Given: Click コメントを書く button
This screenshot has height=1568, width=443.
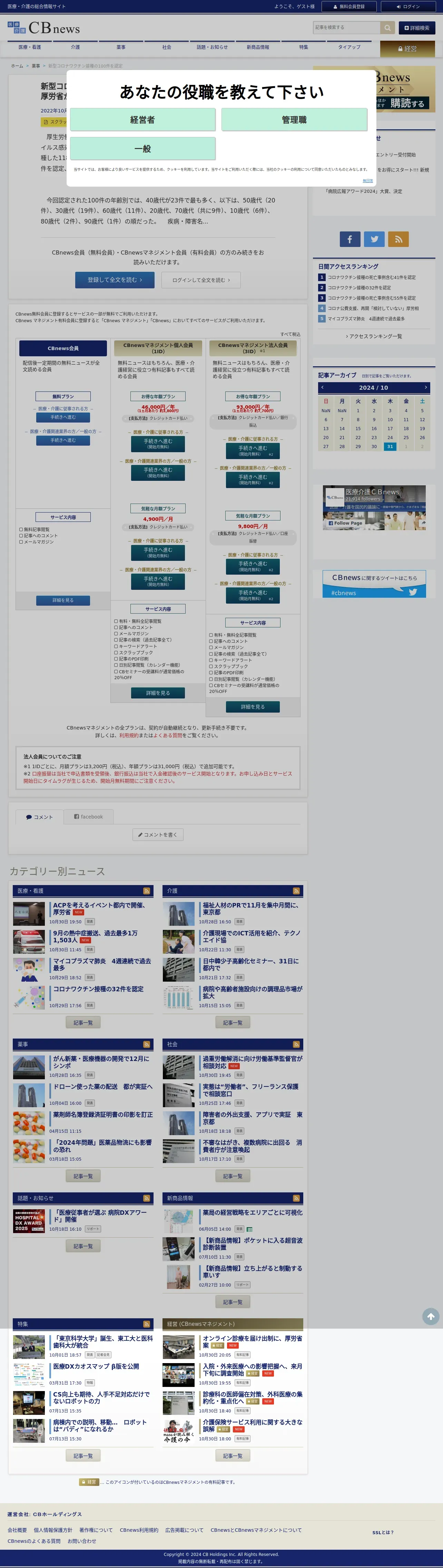Looking at the screenshot, I should point(158,834).
